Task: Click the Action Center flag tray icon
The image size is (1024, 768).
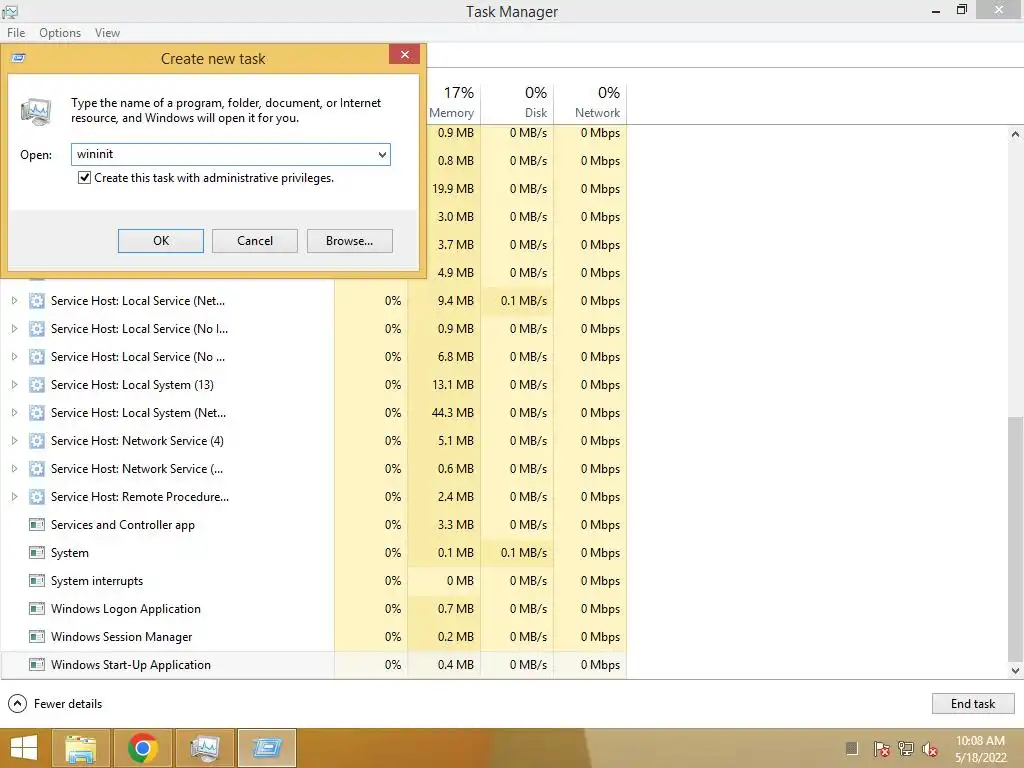Action: 881,749
